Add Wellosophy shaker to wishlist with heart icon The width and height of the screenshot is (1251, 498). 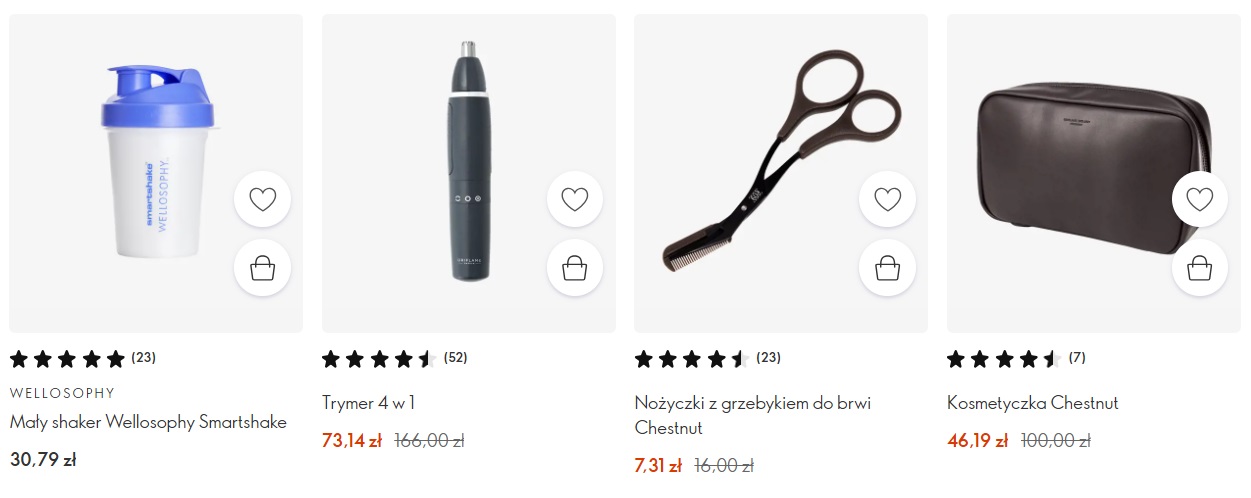pos(262,200)
